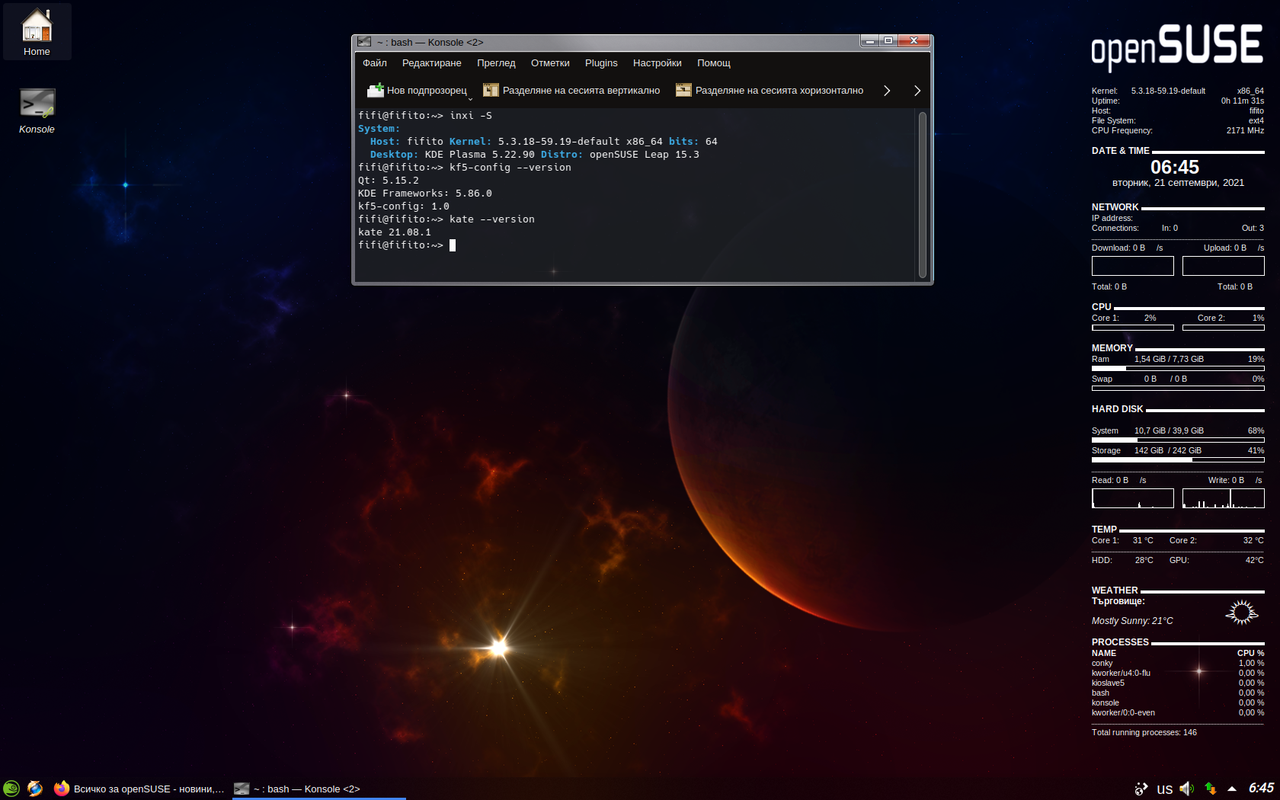Click the Firefox icon in the taskbar
This screenshot has height=800, width=1280.
[62, 789]
